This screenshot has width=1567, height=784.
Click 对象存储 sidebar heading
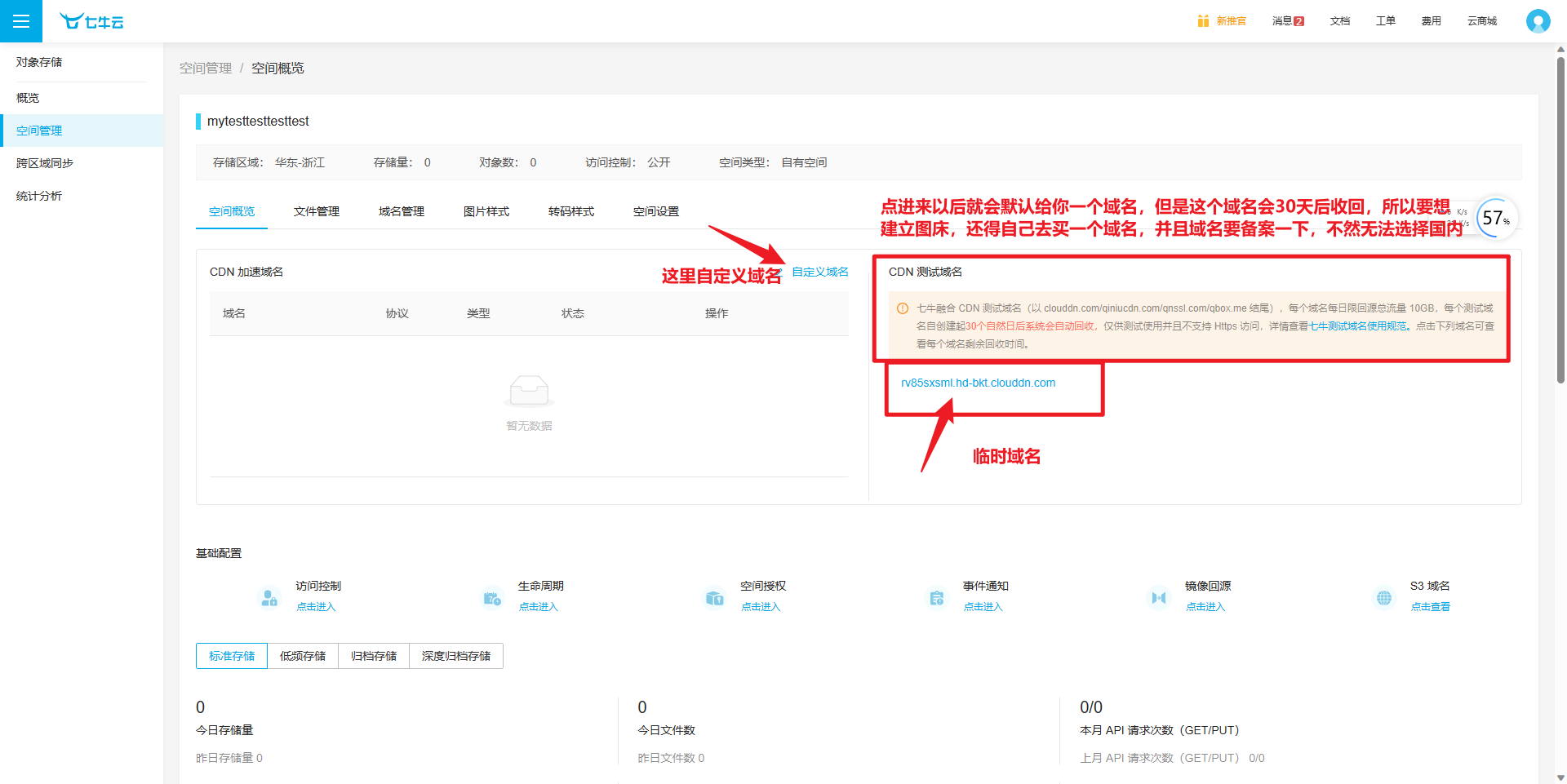39,62
